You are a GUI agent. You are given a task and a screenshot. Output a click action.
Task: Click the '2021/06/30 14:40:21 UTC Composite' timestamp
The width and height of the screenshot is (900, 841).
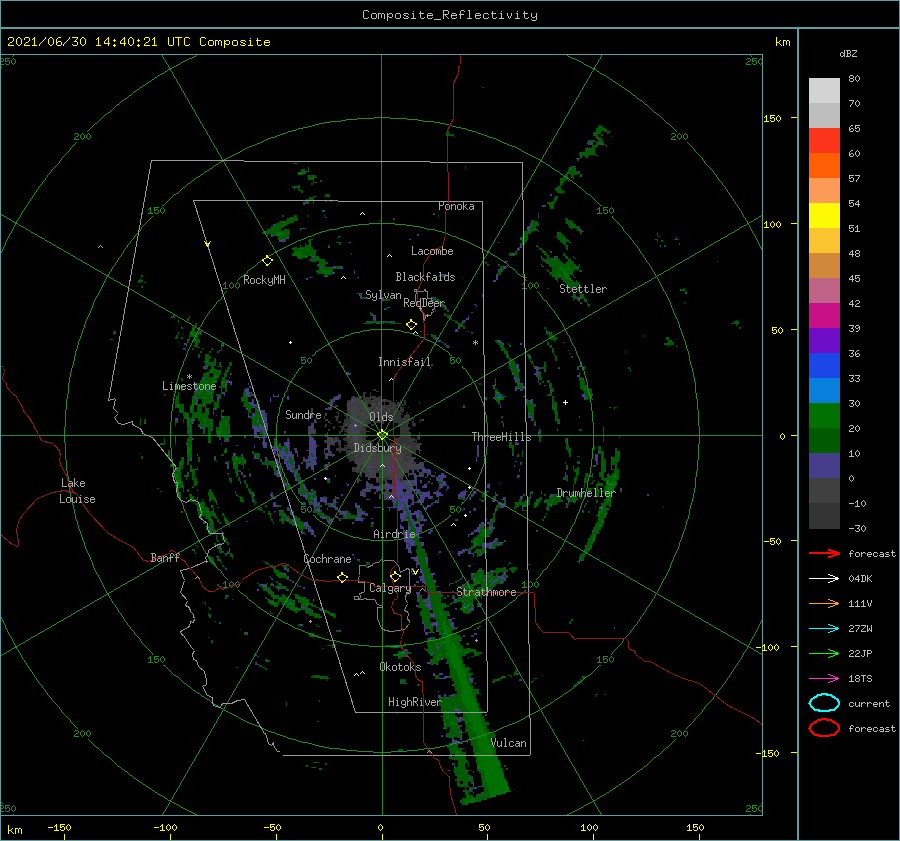(138, 42)
